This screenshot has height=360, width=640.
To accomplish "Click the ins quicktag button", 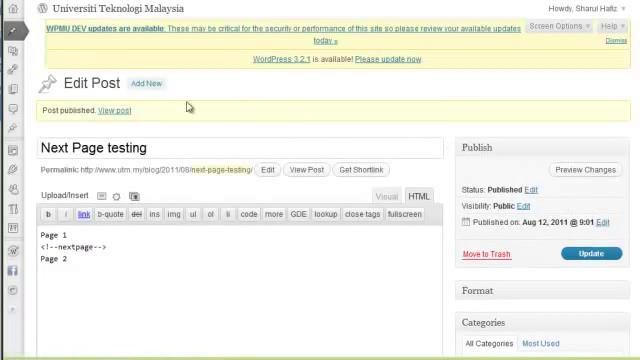I will [154, 214].
